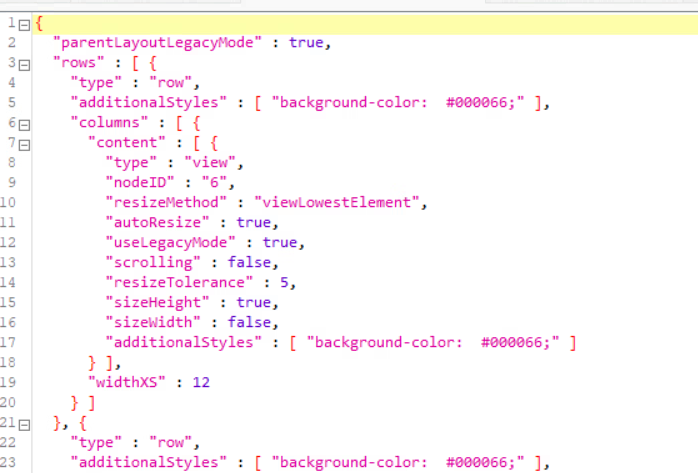Click the false value after "scrolling"
698x473 pixels.
[248, 263]
